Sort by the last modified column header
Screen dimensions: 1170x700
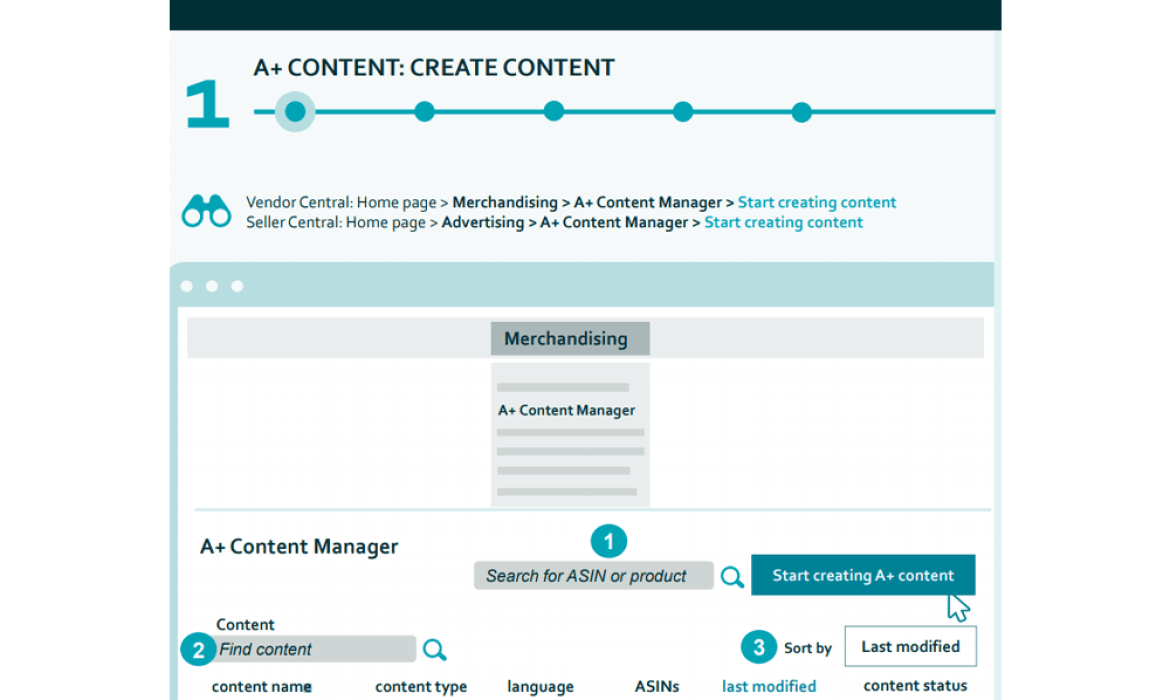coord(769,686)
